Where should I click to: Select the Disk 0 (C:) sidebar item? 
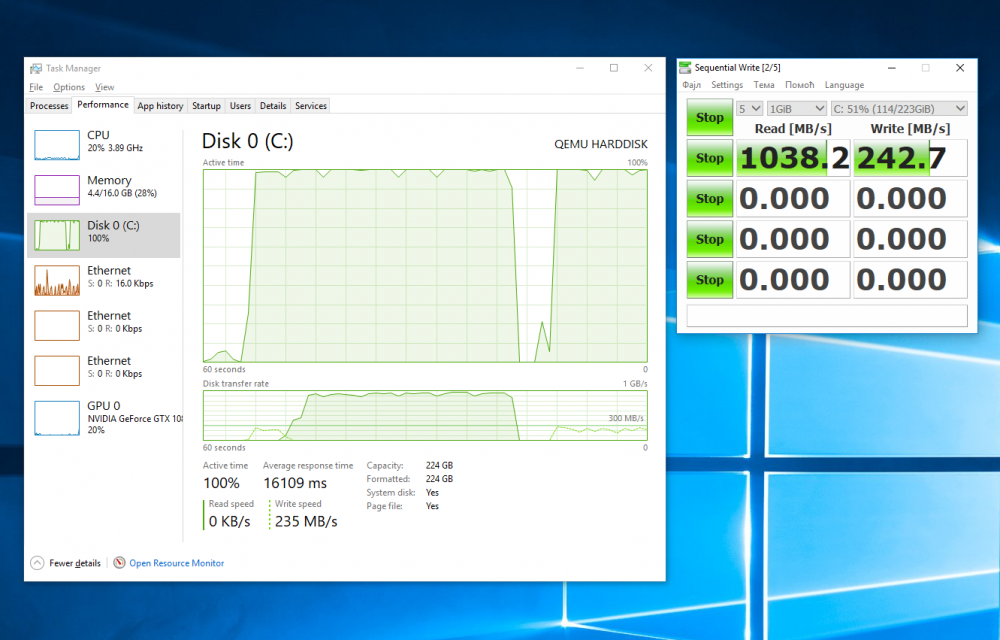[x=104, y=235]
